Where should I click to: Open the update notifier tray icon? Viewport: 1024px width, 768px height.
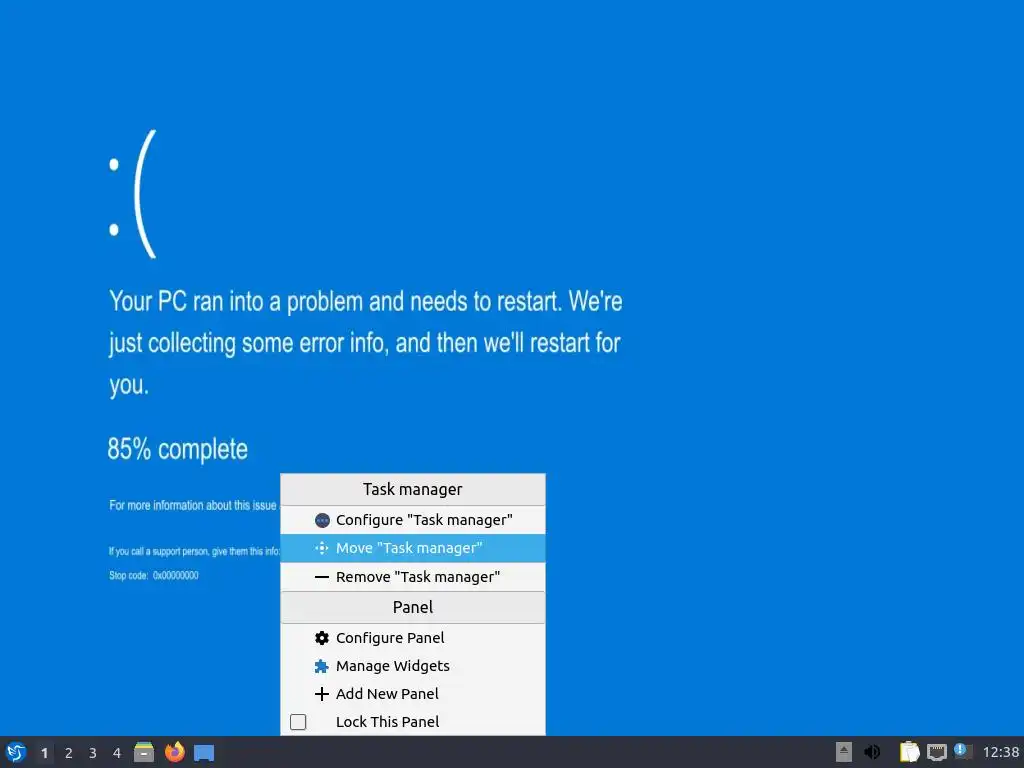point(963,752)
